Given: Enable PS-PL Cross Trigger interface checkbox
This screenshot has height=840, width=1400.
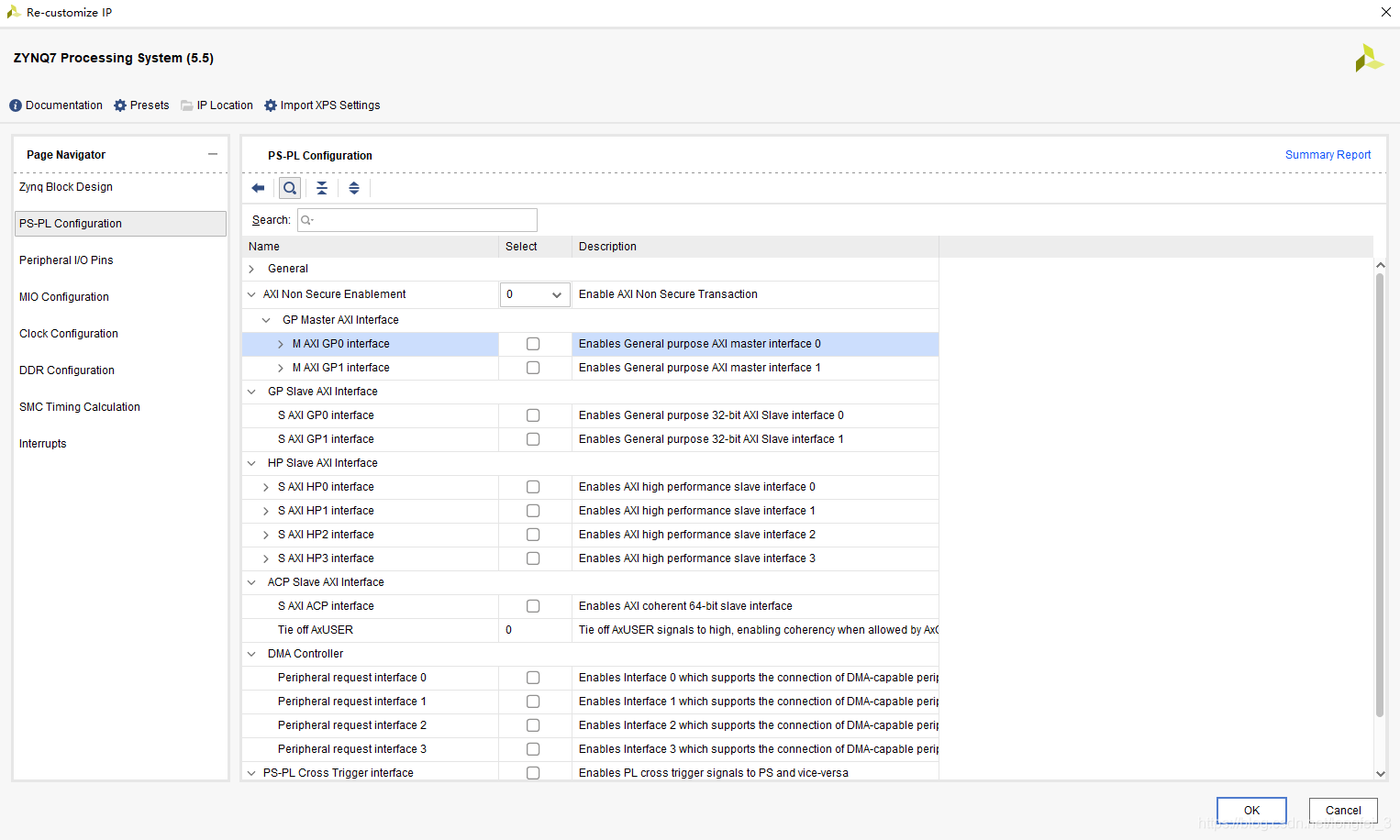Looking at the screenshot, I should pos(533,773).
